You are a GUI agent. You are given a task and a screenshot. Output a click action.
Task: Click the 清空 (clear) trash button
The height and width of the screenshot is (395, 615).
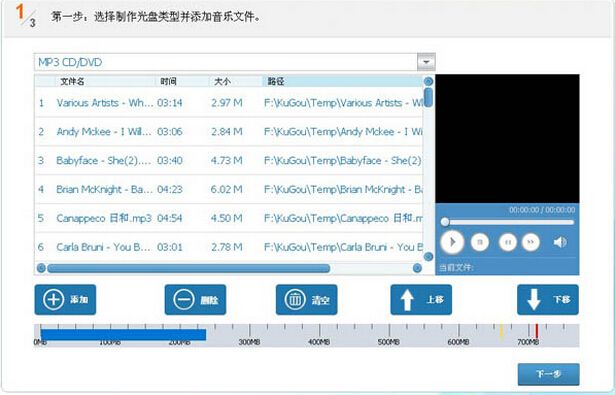(306, 300)
